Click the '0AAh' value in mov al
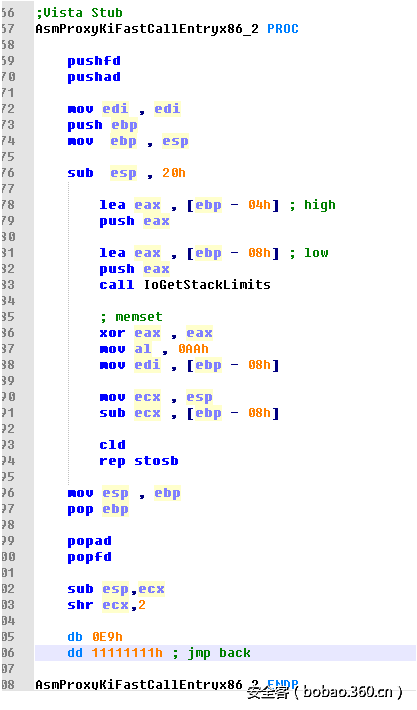Screen dimensions: 417x710 pos(193,349)
